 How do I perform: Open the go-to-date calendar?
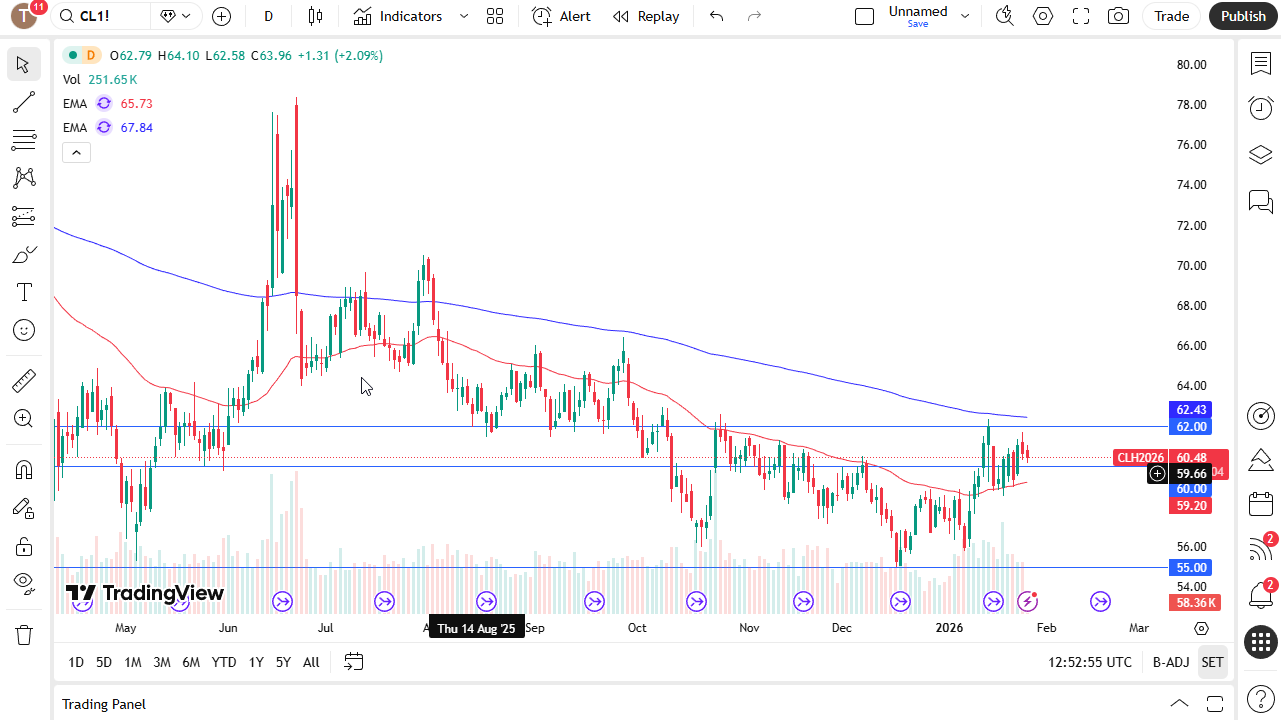pos(353,662)
